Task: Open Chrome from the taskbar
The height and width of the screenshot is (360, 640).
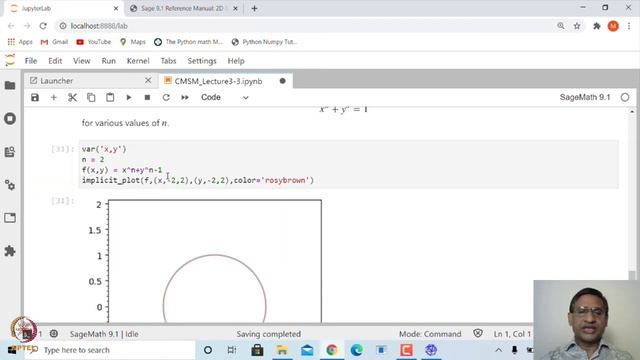Action: tap(331, 350)
